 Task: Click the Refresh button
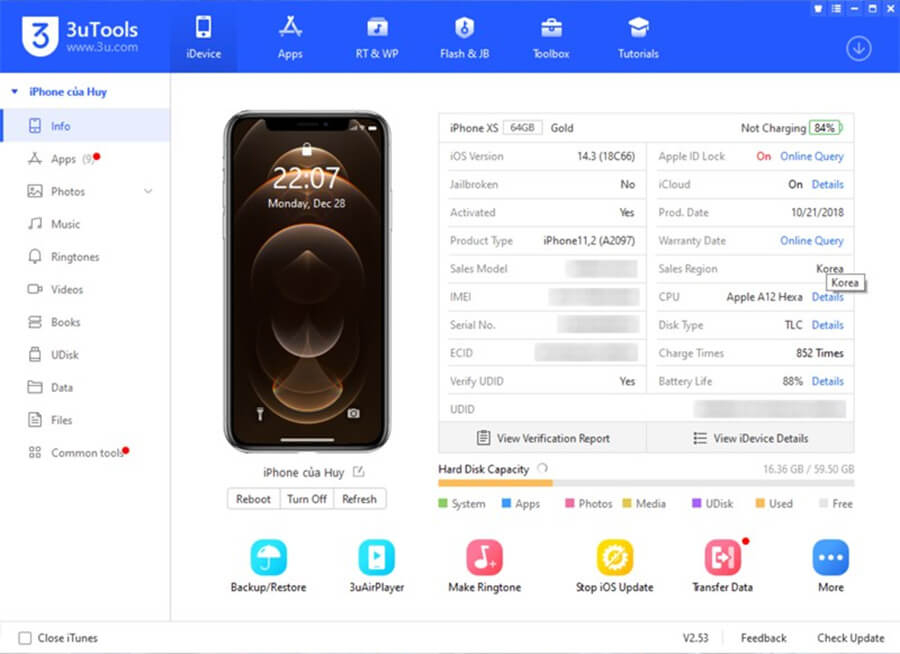[x=359, y=499]
